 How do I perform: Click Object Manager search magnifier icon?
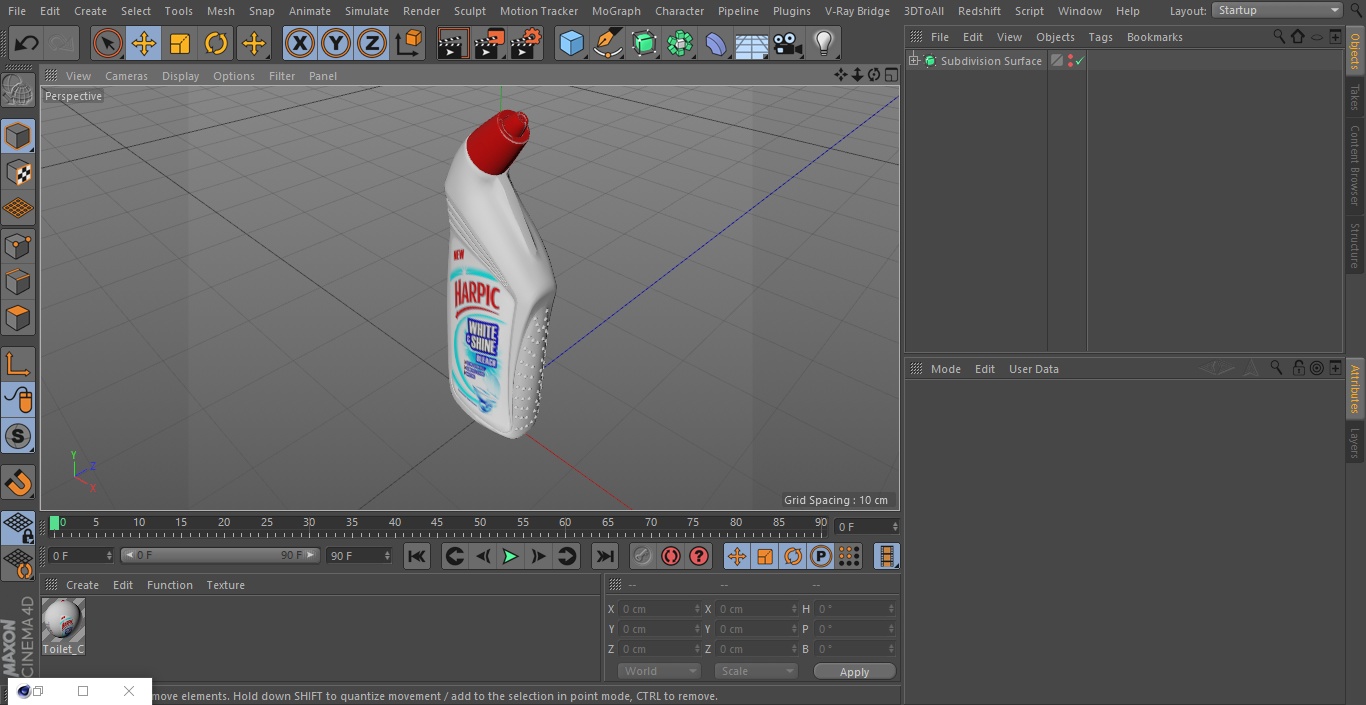[x=1279, y=37]
